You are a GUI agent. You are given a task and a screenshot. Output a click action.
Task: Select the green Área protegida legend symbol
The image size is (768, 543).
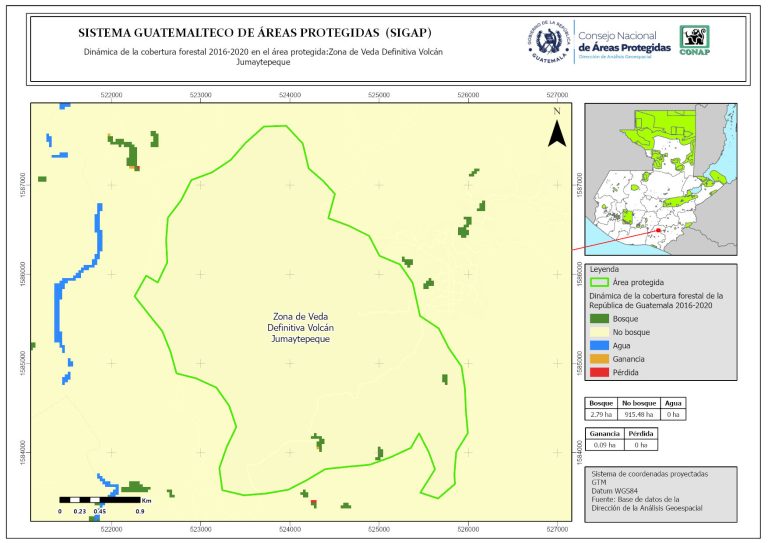click(599, 283)
